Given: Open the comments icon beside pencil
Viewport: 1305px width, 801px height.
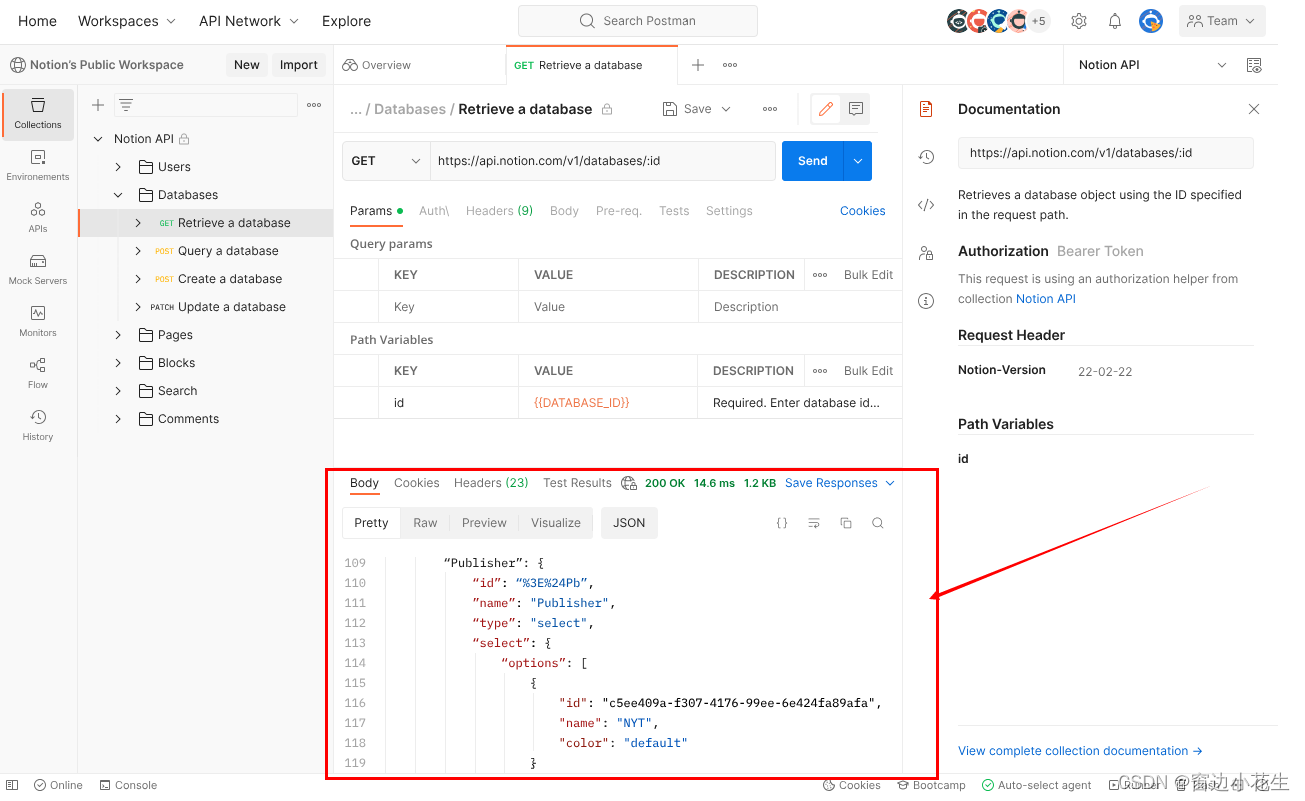Looking at the screenshot, I should [856, 109].
